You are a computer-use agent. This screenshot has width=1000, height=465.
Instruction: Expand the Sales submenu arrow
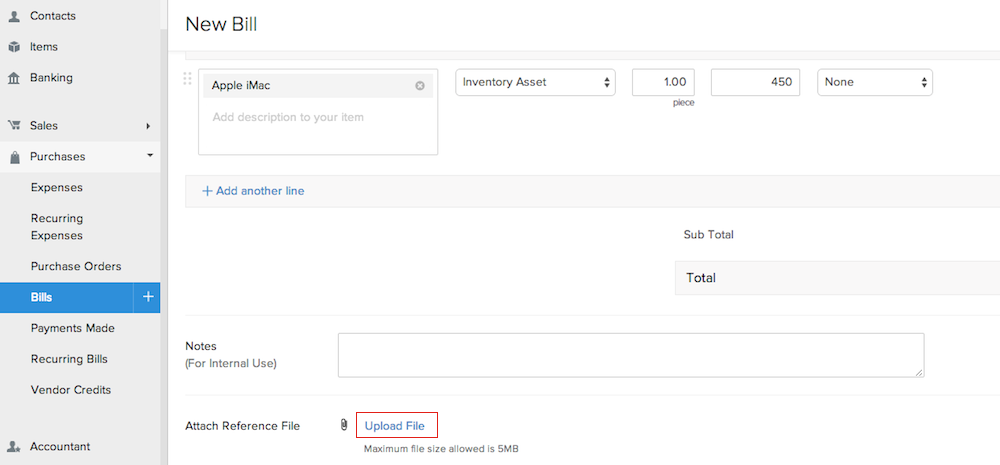(148, 126)
